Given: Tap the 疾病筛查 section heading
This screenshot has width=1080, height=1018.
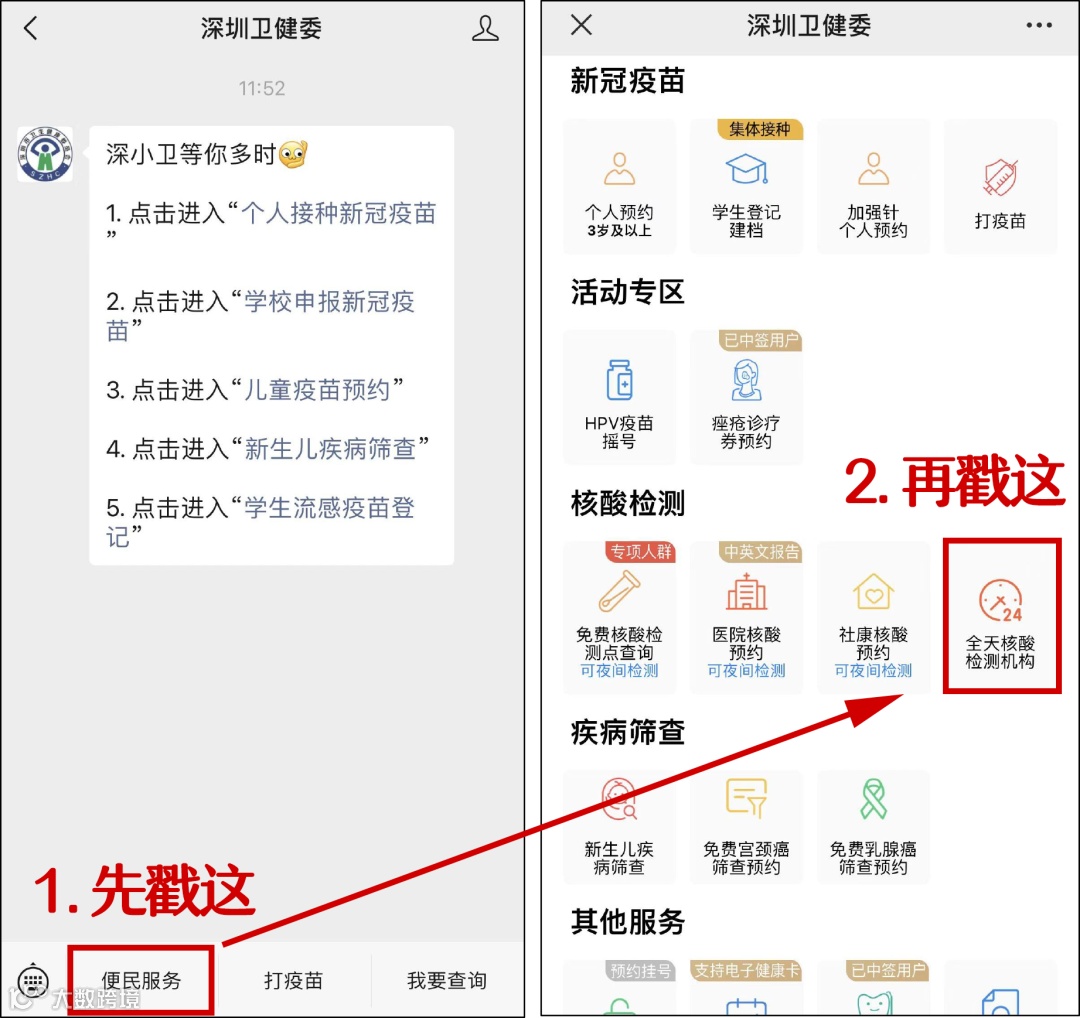Looking at the screenshot, I should click(627, 732).
